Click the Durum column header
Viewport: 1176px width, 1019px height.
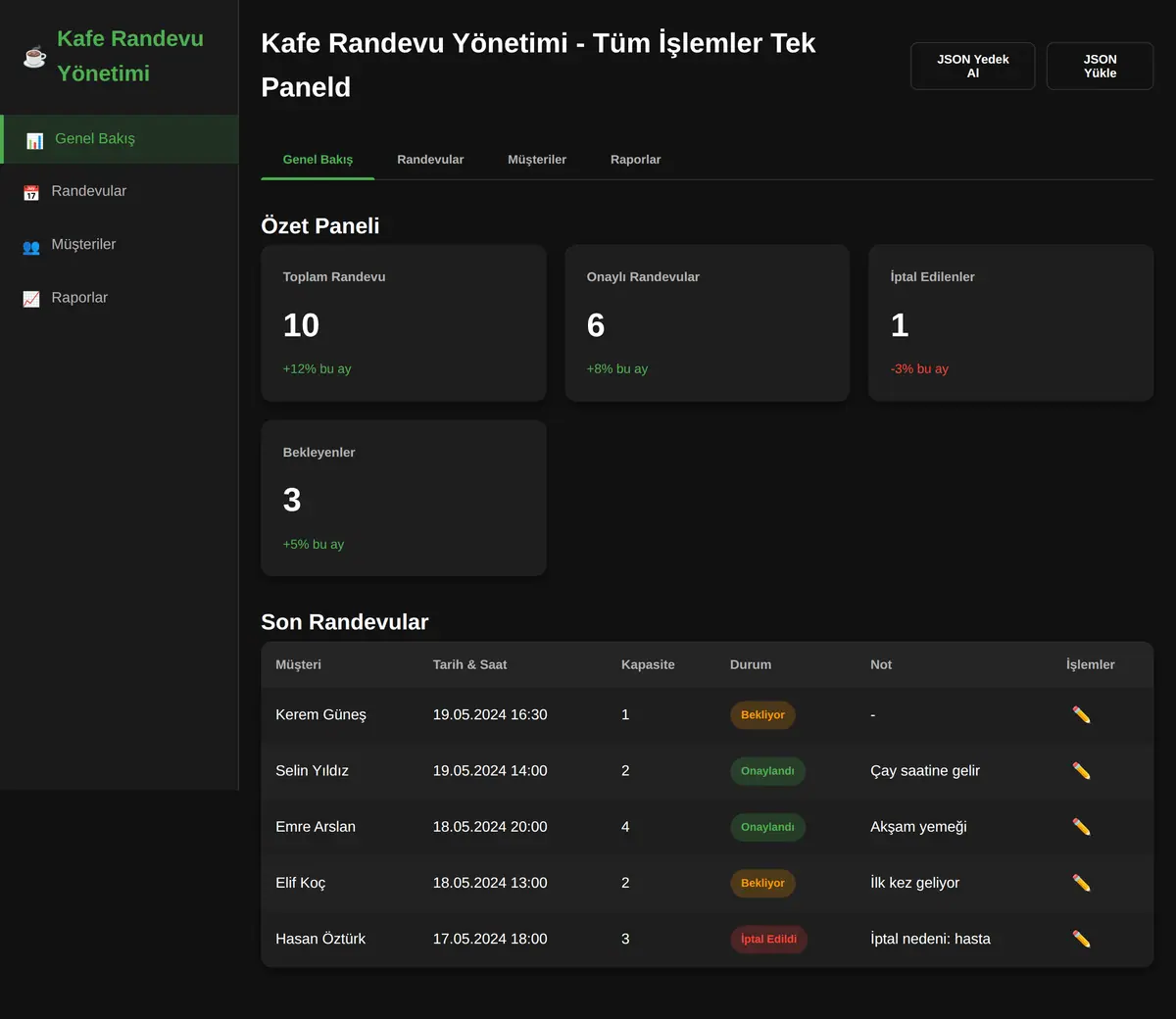[751, 664]
